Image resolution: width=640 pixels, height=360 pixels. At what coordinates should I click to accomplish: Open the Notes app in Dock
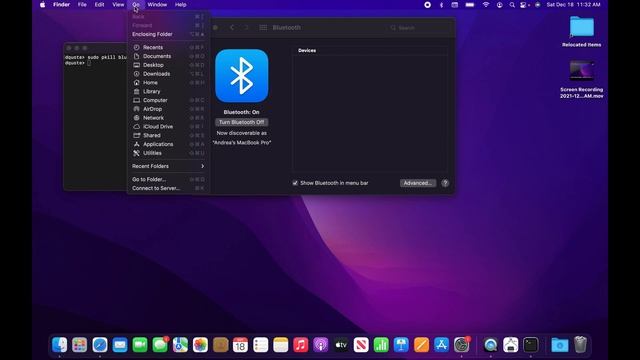point(281,345)
